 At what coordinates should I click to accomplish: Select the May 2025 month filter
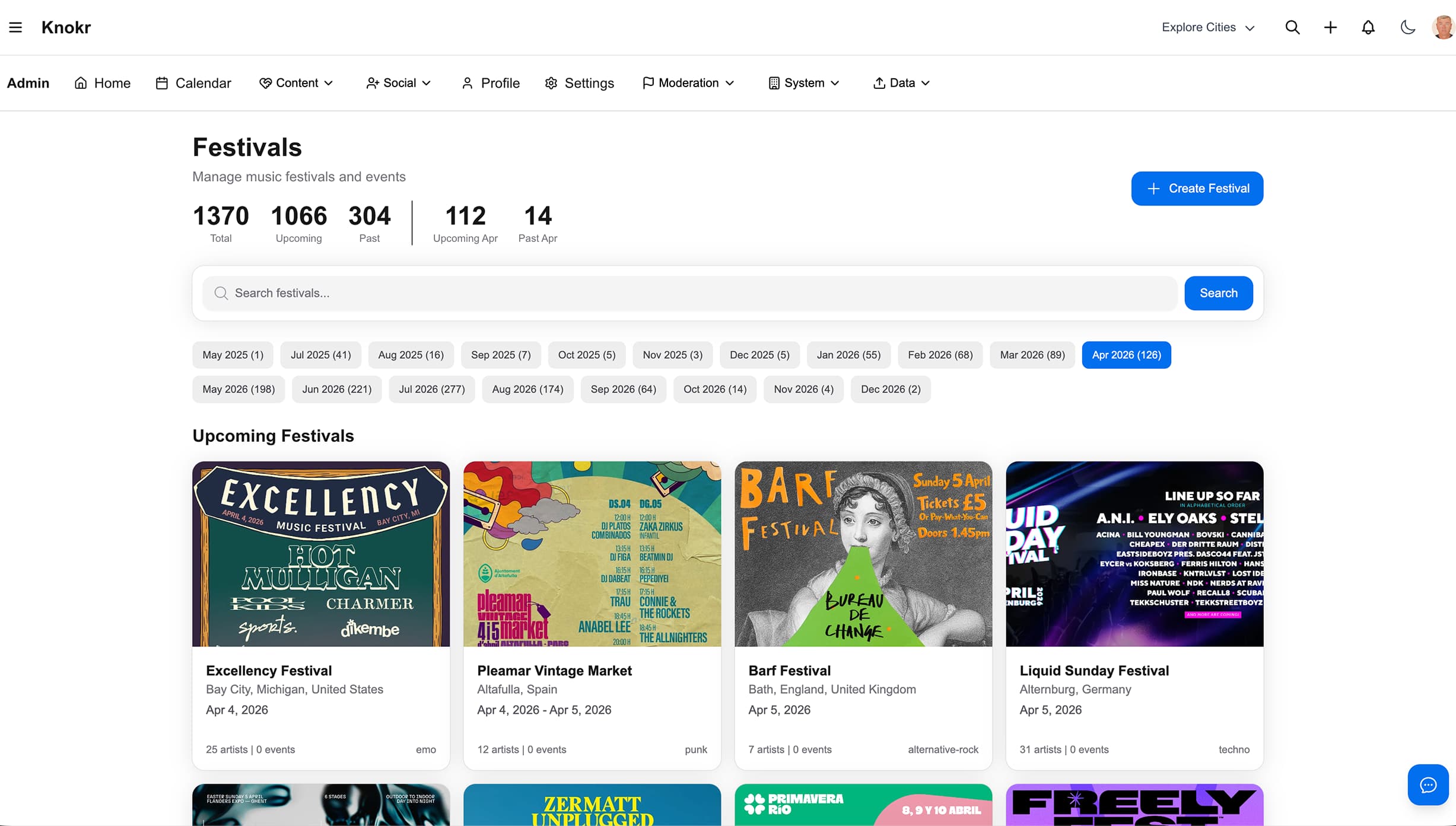click(x=233, y=355)
